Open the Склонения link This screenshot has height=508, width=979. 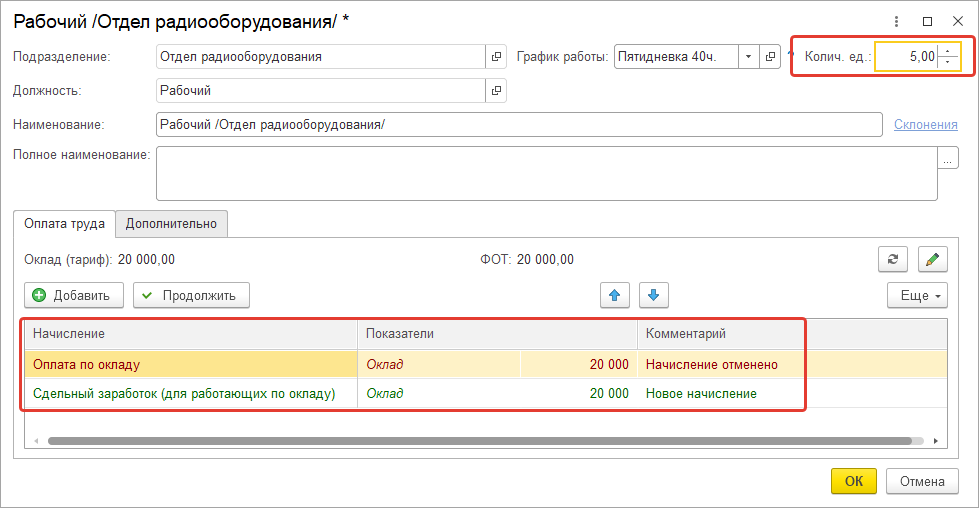[925, 124]
